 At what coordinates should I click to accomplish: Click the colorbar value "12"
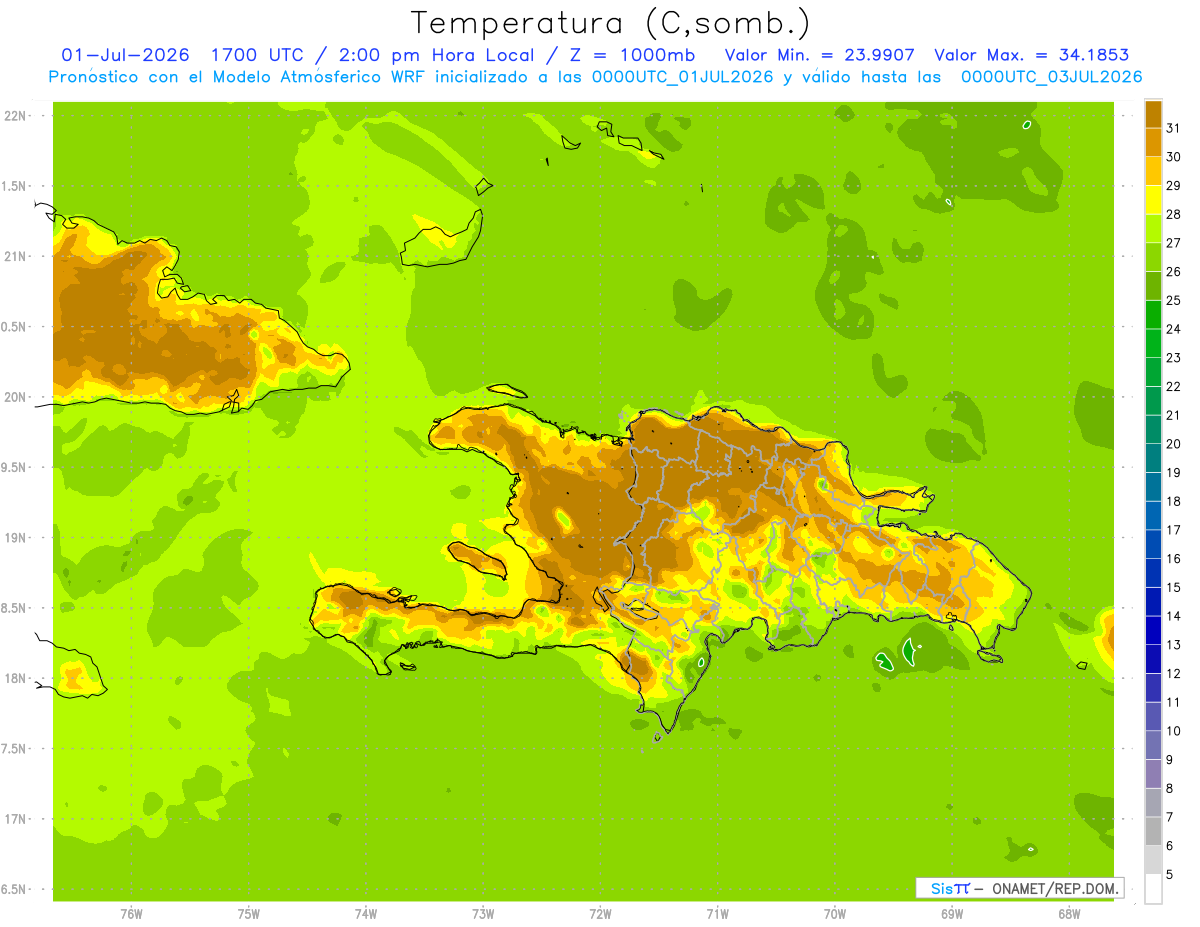click(x=1174, y=674)
